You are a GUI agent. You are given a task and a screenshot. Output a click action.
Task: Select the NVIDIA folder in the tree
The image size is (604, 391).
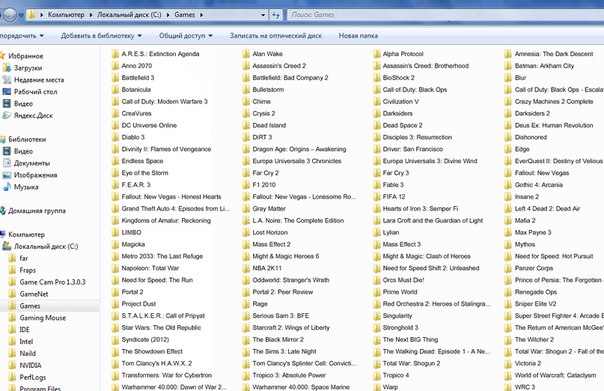(30, 365)
